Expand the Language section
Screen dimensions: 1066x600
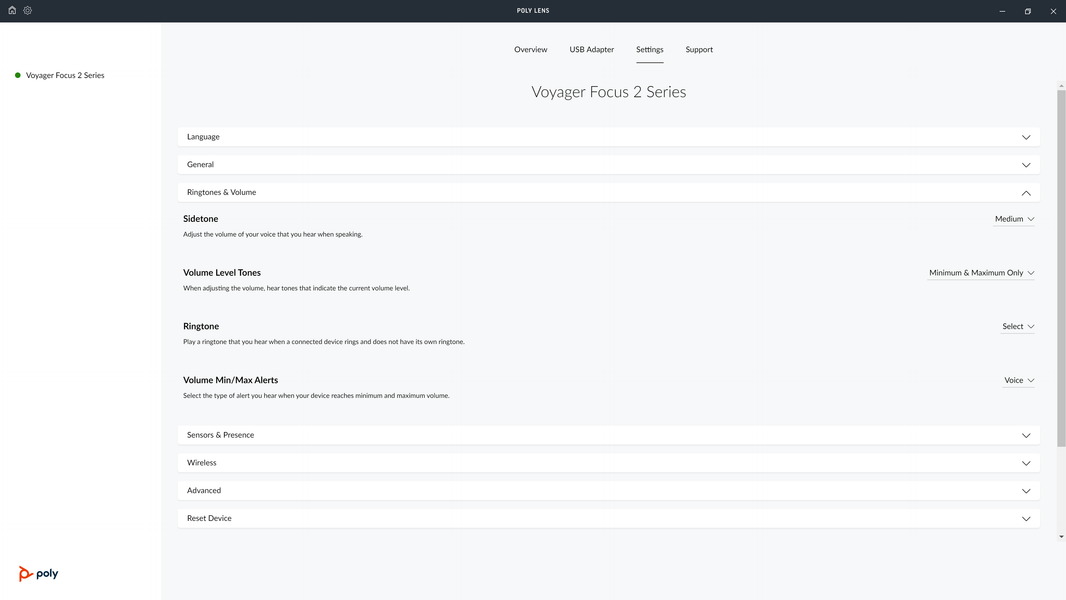(x=608, y=137)
